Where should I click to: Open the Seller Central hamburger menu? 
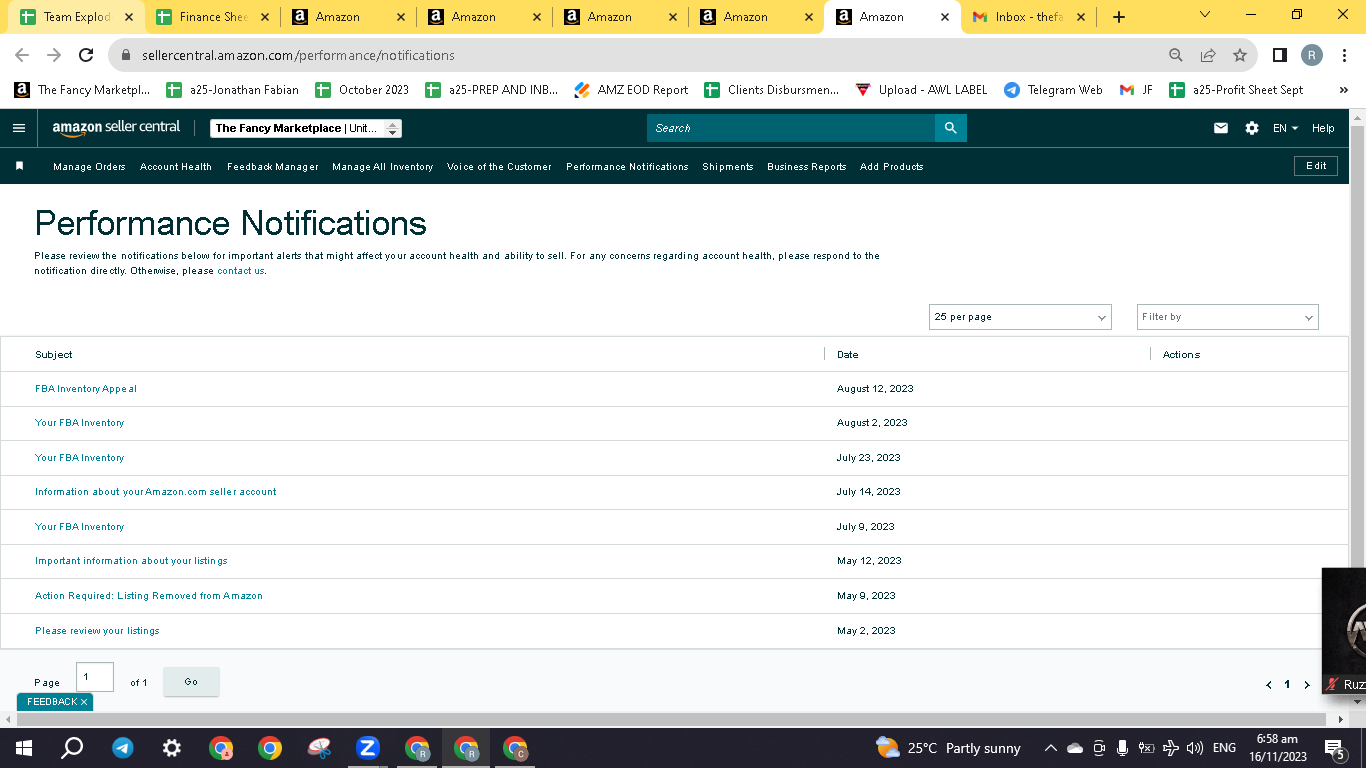(x=19, y=128)
